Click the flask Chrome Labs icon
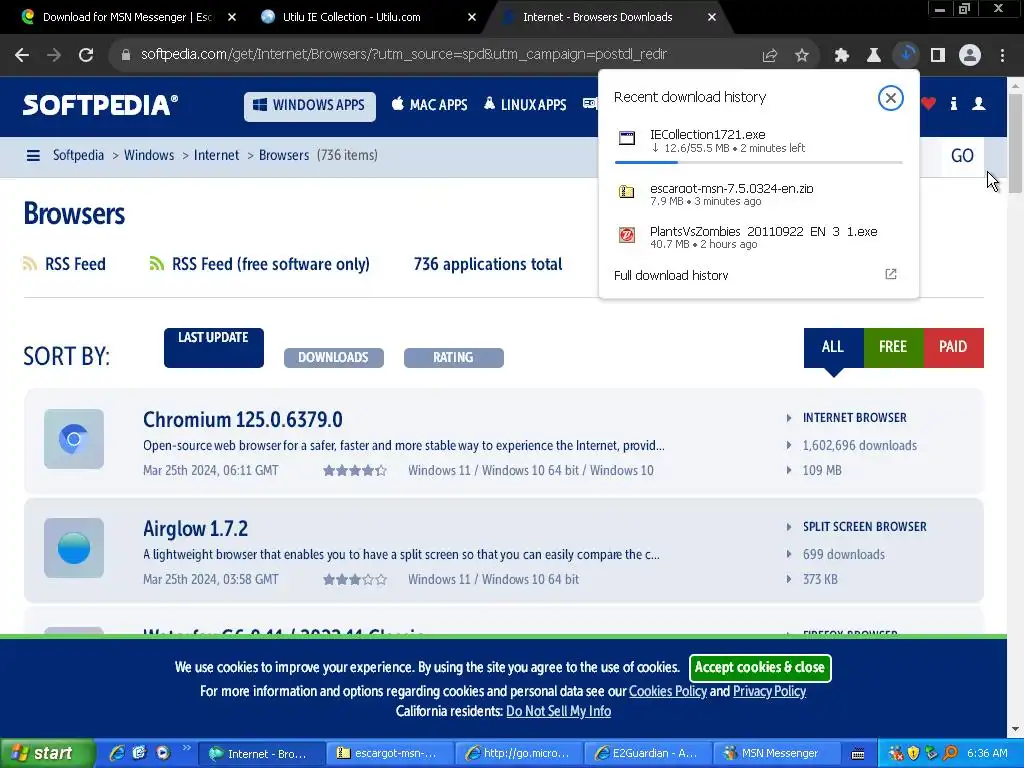This screenshot has height=768, width=1024. pyautogui.click(x=874, y=56)
